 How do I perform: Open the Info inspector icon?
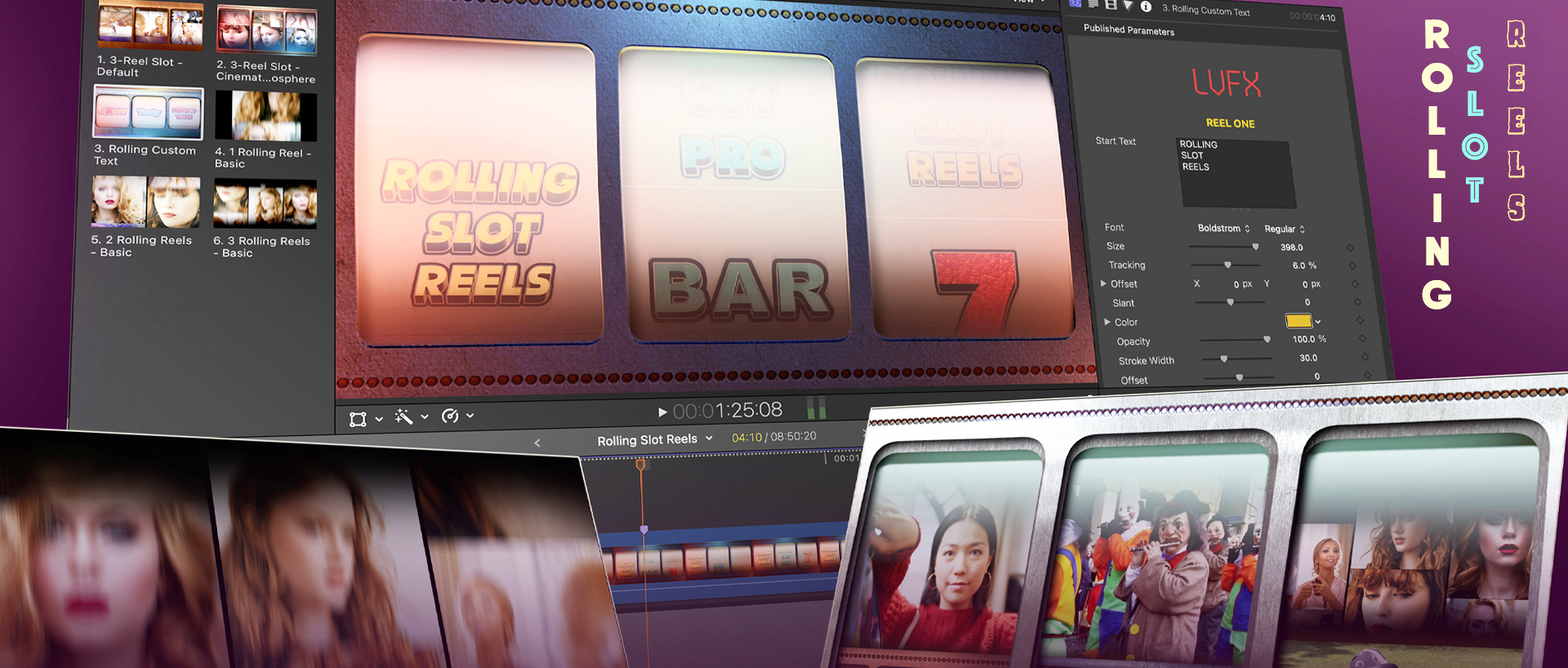[x=1146, y=7]
